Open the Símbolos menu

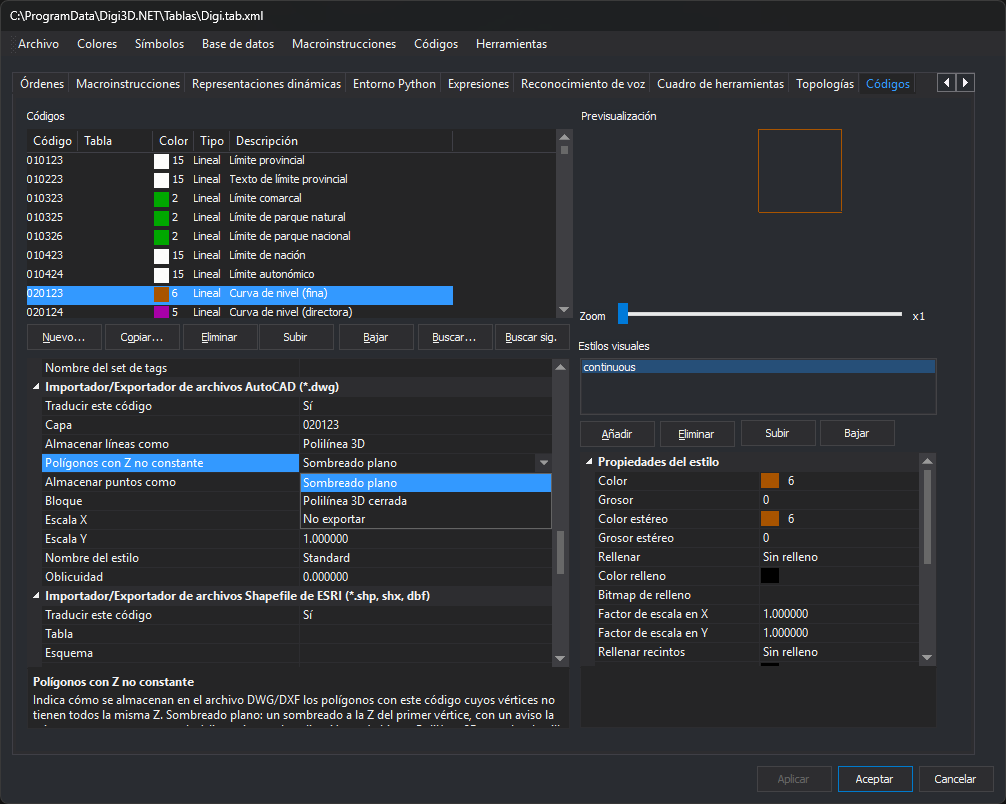[159, 44]
